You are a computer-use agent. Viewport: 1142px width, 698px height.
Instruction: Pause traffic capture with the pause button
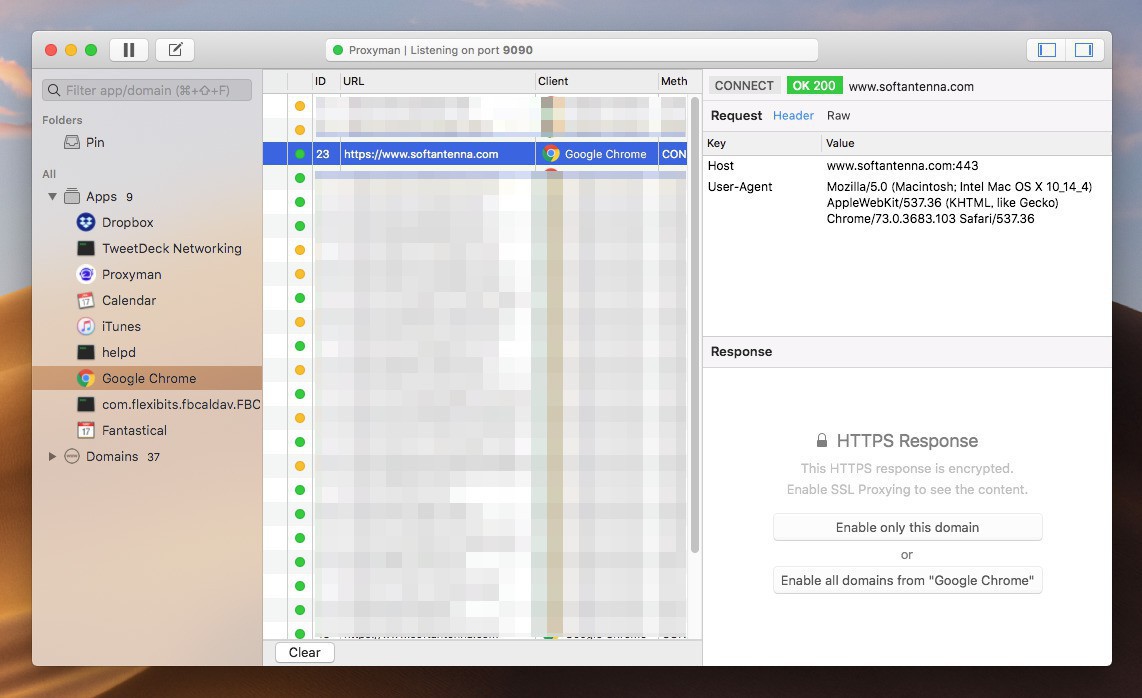pos(129,50)
